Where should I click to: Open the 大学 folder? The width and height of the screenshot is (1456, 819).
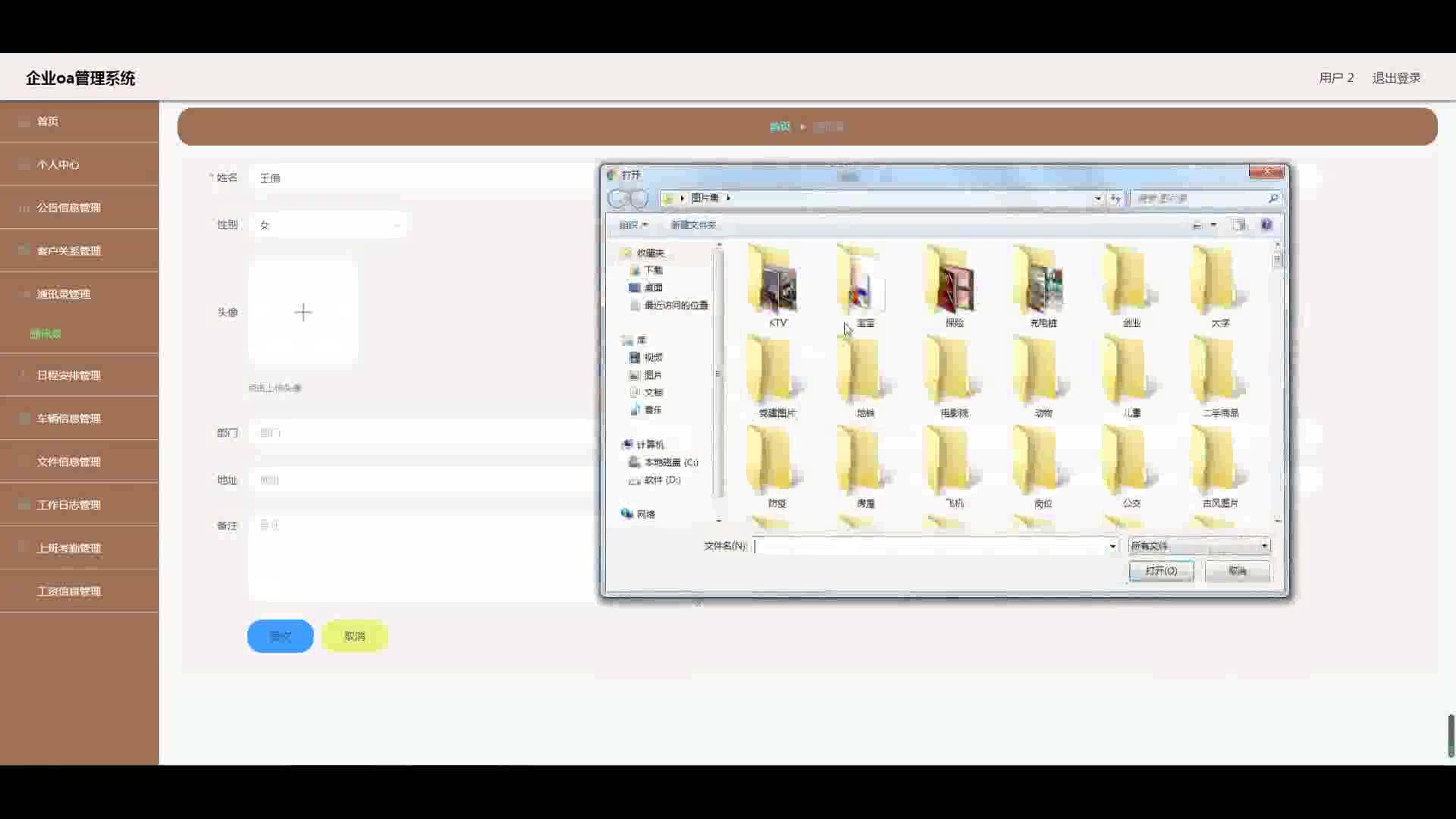[x=1220, y=287]
